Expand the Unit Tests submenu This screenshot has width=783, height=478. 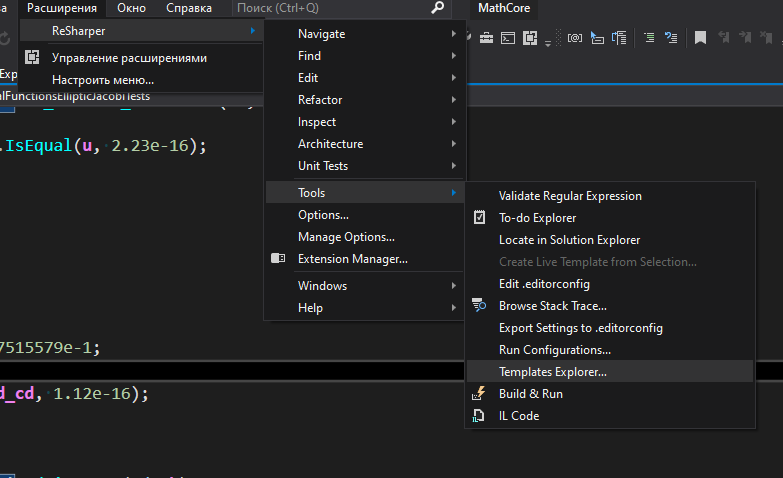[365, 166]
